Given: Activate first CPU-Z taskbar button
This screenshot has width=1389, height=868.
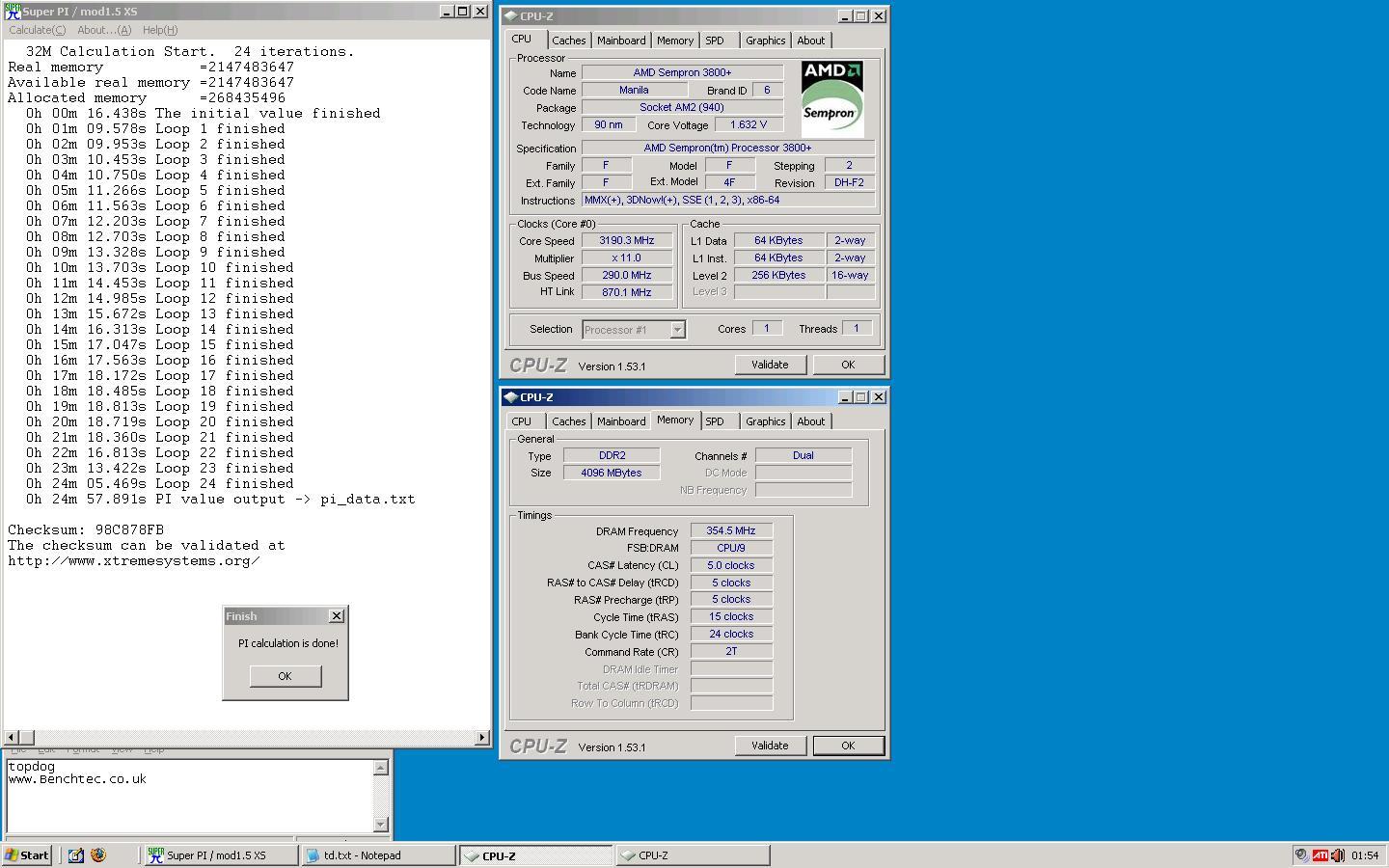Looking at the screenshot, I should [535, 855].
